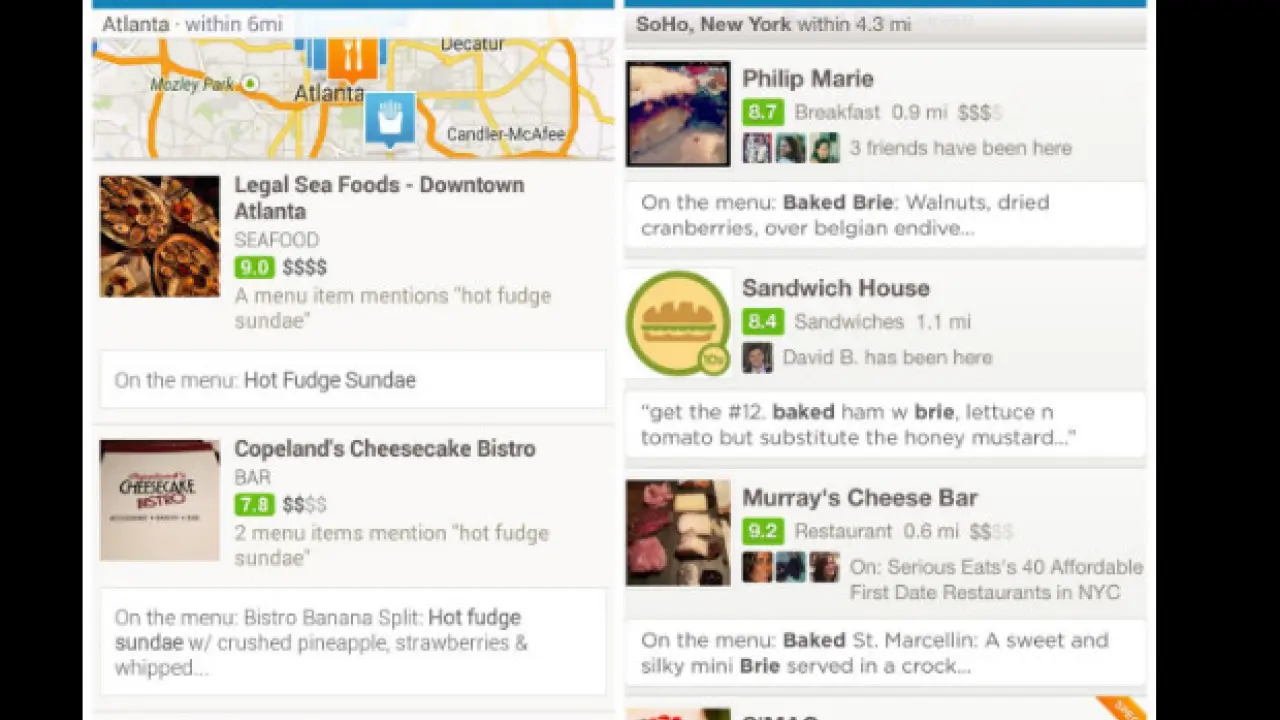Open Philip Marie photo thumbnail
Image resolution: width=1280 pixels, height=720 pixels.
(679, 114)
